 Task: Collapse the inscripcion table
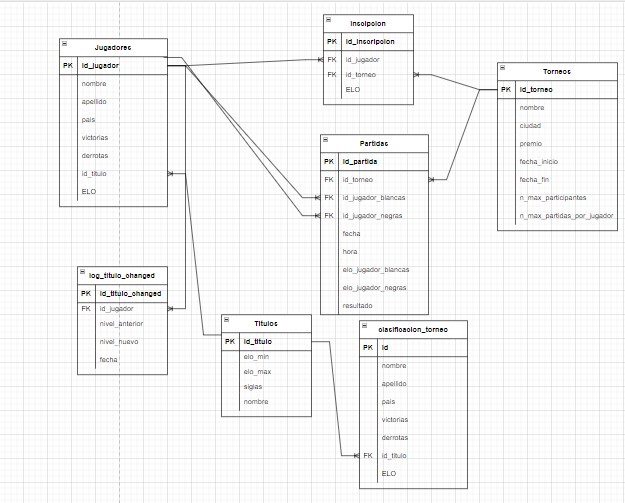click(329, 21)
